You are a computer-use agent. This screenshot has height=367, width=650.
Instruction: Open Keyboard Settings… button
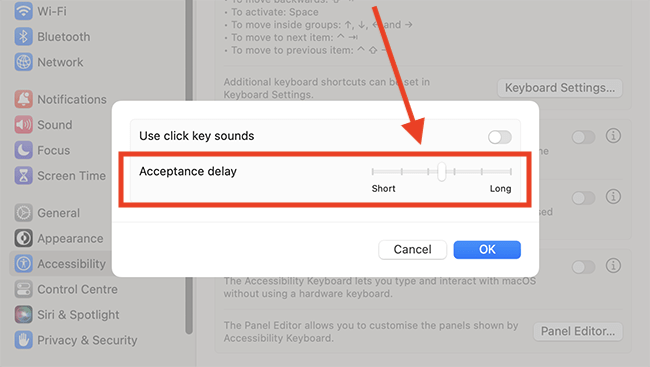click(560, 88)
